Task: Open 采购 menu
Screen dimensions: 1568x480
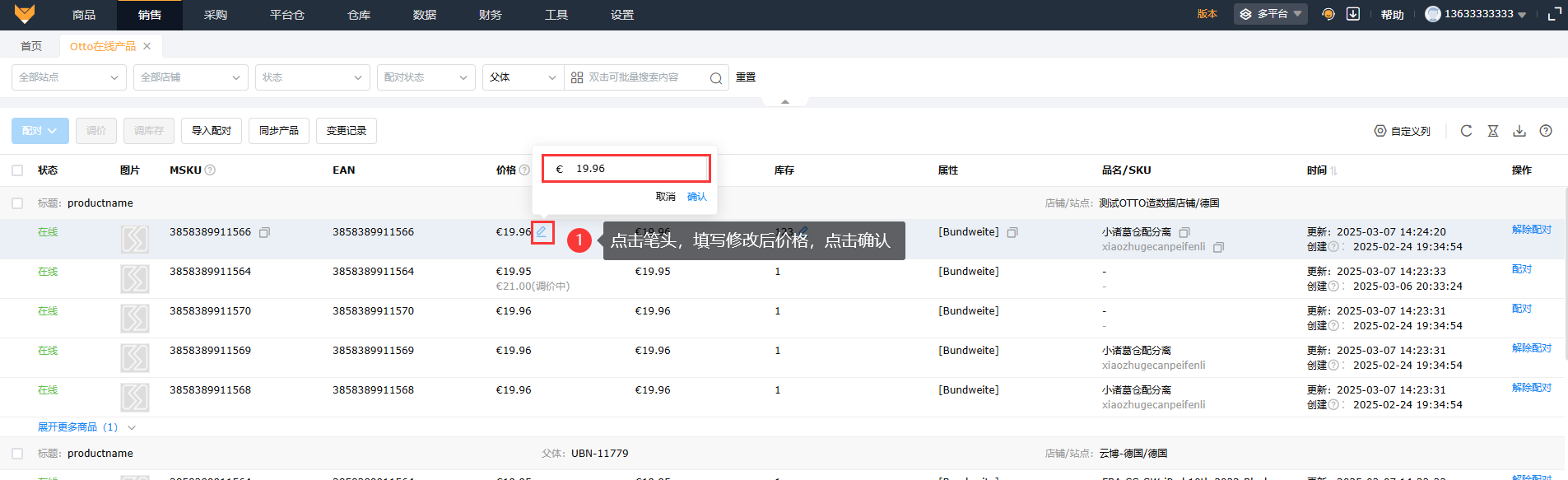Action: pyautogui.click(x=216, y=15)
